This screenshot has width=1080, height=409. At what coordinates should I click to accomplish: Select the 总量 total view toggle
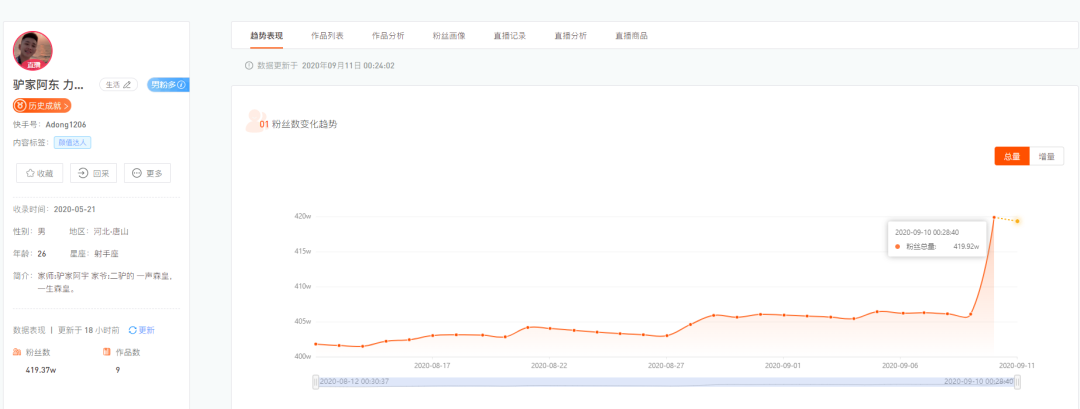pyautogui.click(x=1012, y=156)
